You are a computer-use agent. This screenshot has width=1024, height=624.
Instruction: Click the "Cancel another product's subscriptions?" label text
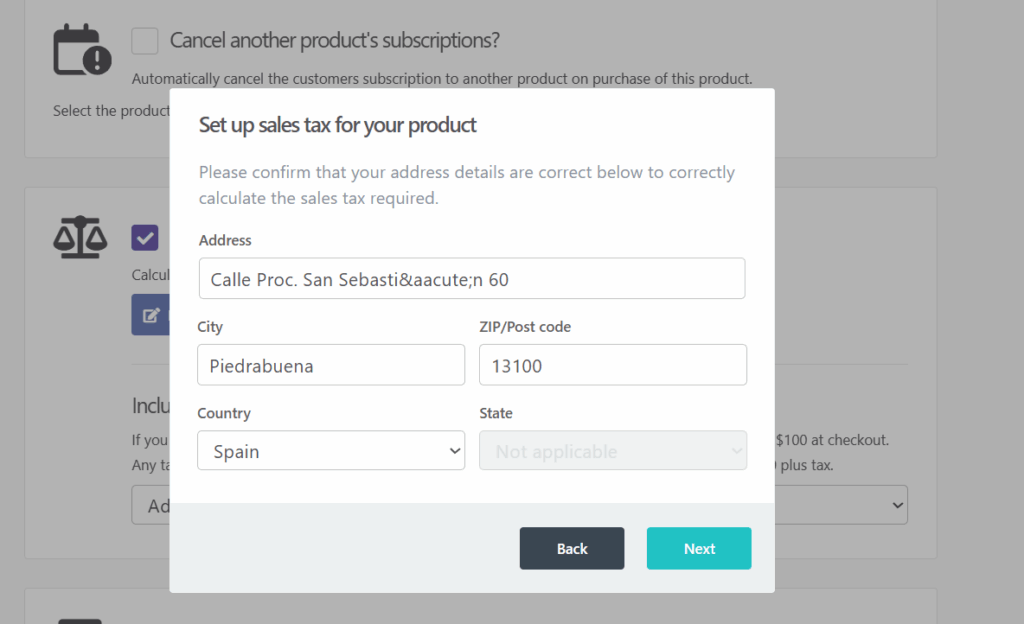334,41
